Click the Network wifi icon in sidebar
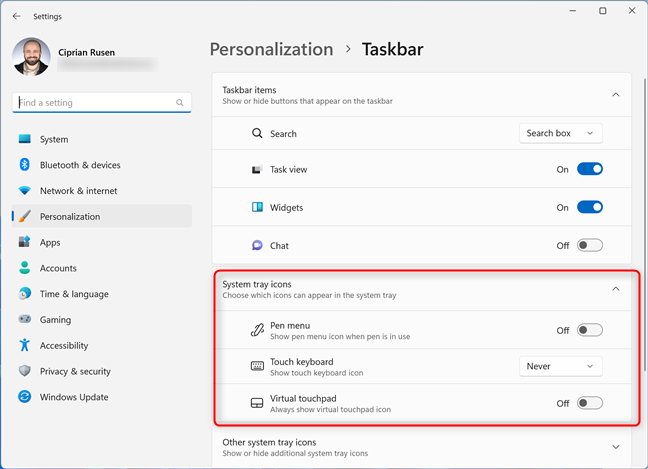 pos(25,190)
